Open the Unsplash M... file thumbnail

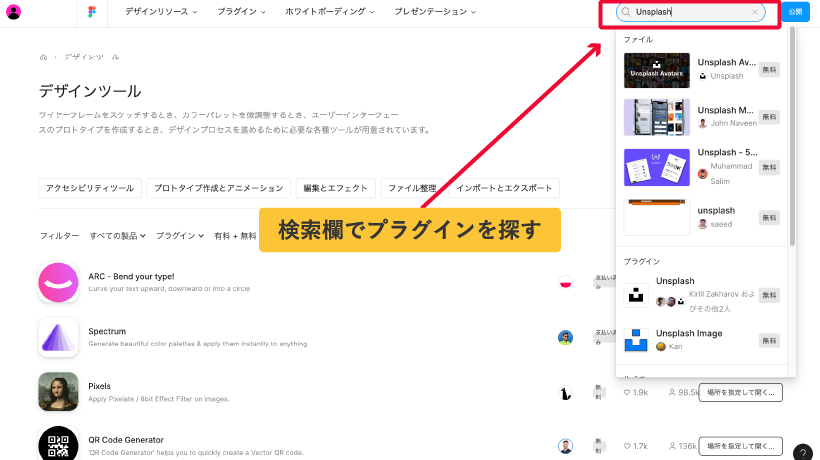tap(657, 118)
